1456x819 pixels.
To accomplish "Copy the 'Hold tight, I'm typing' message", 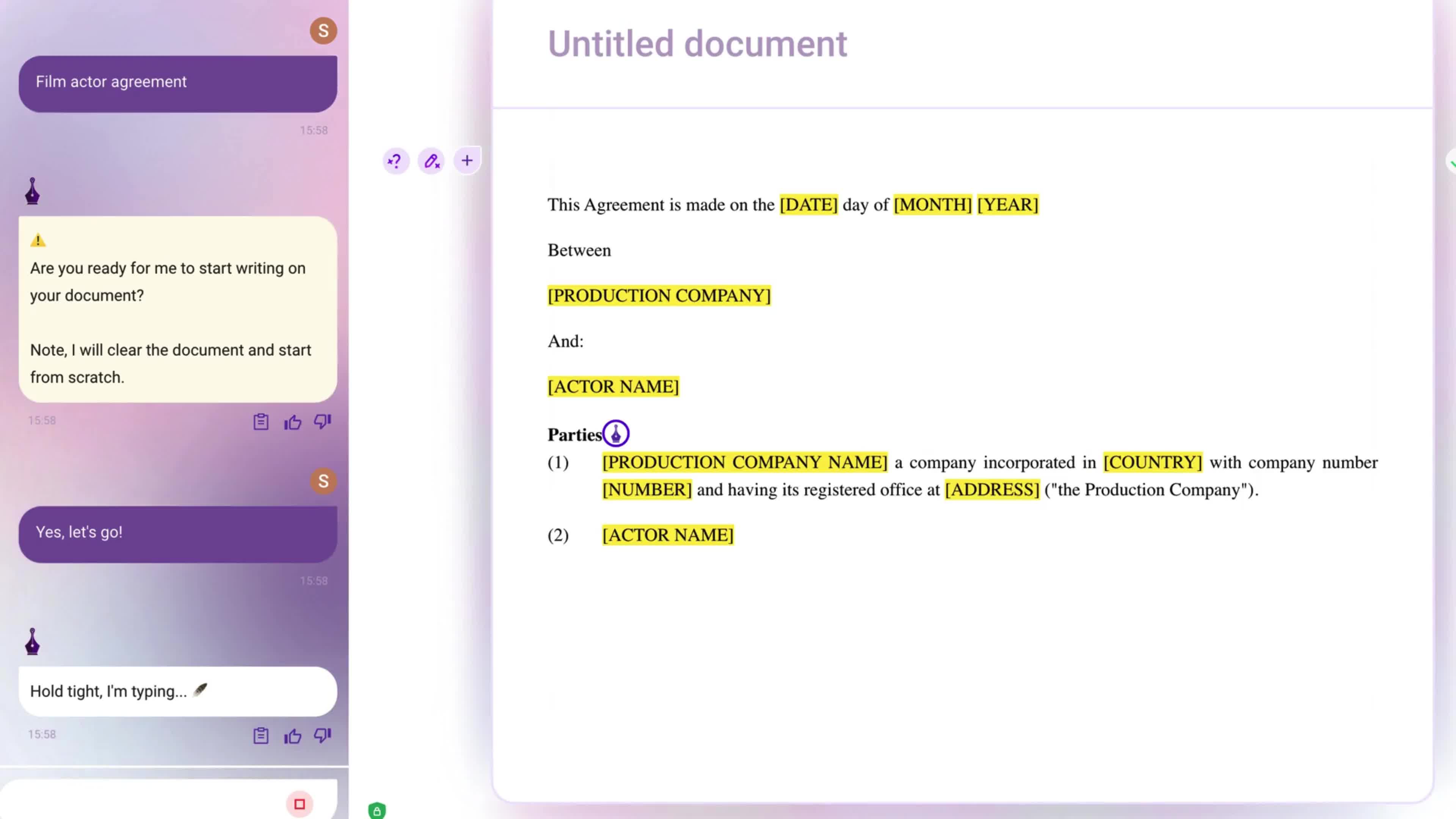I will [x=260, y=735].
